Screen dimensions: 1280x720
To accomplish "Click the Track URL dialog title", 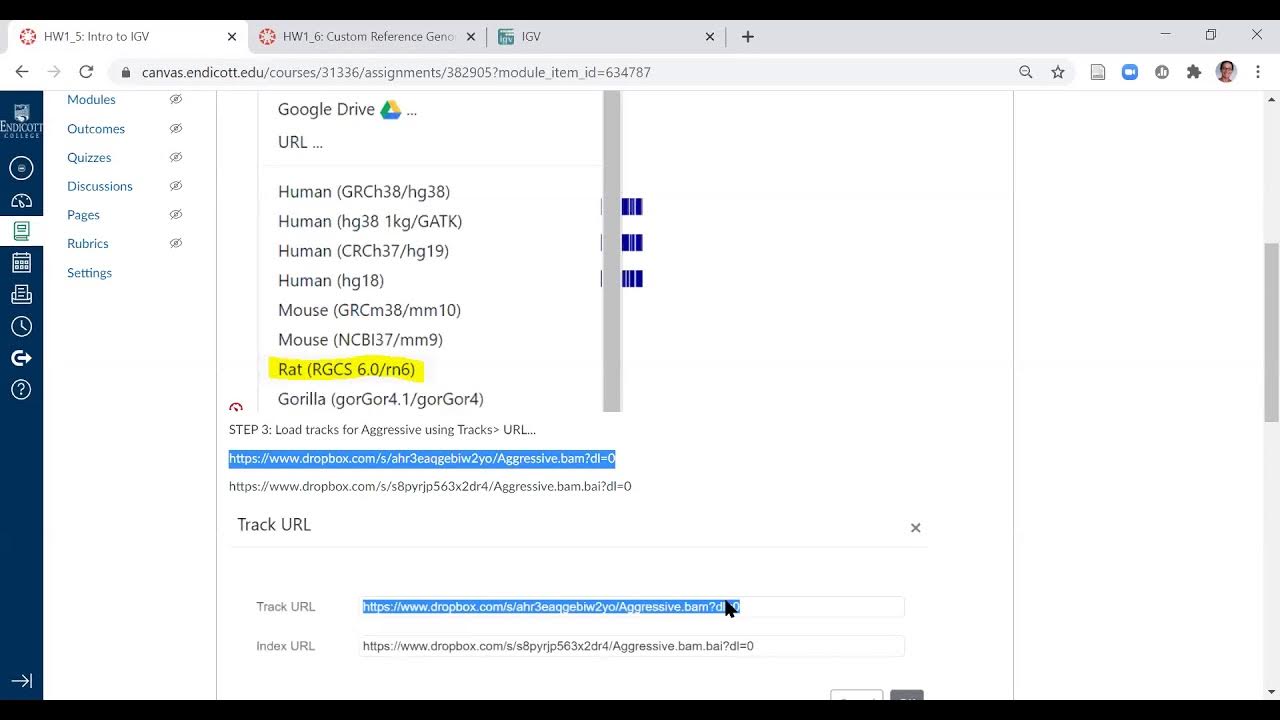I will tap(274, 525).
